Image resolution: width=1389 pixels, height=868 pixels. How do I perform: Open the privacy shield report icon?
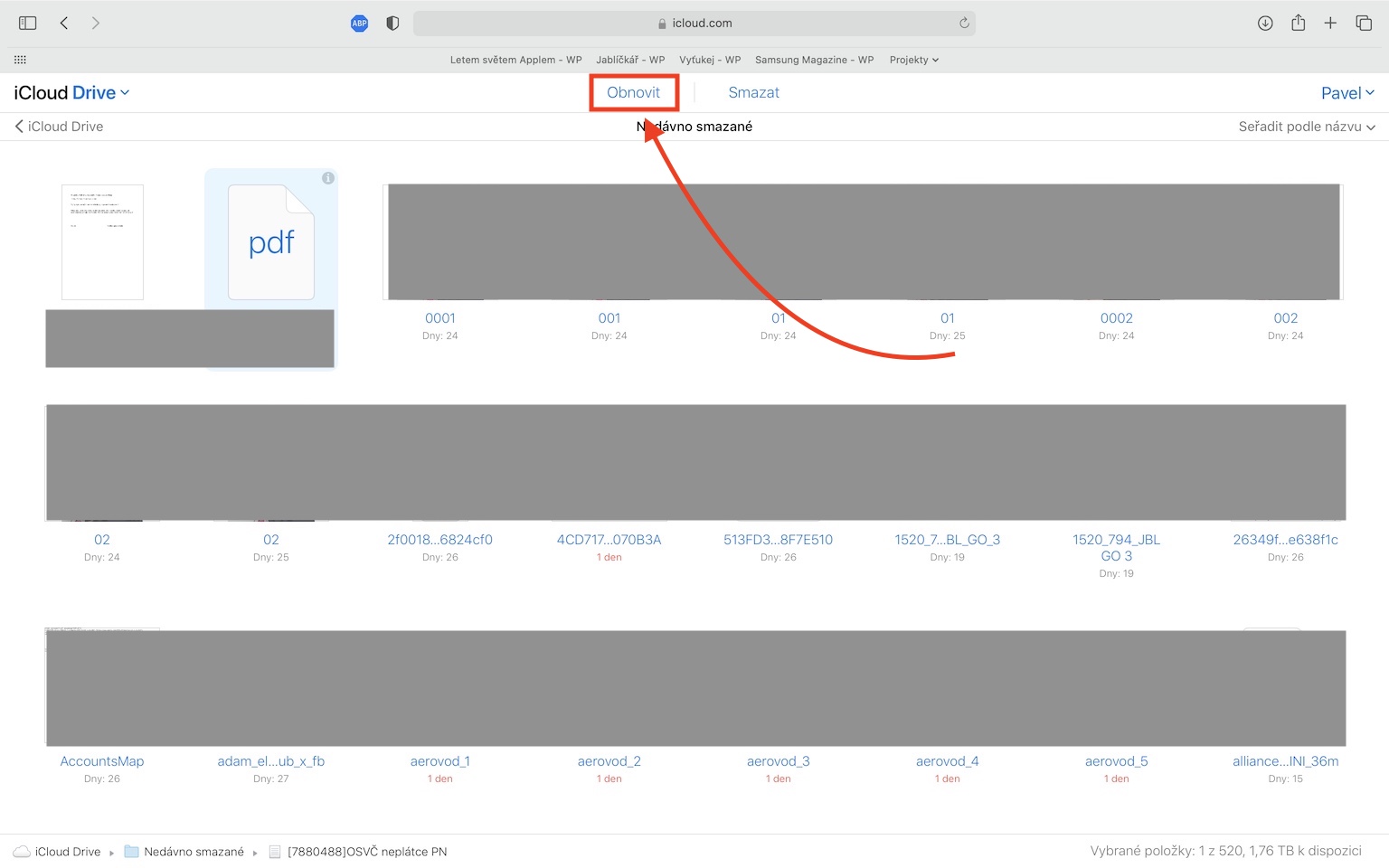(392, 24)
